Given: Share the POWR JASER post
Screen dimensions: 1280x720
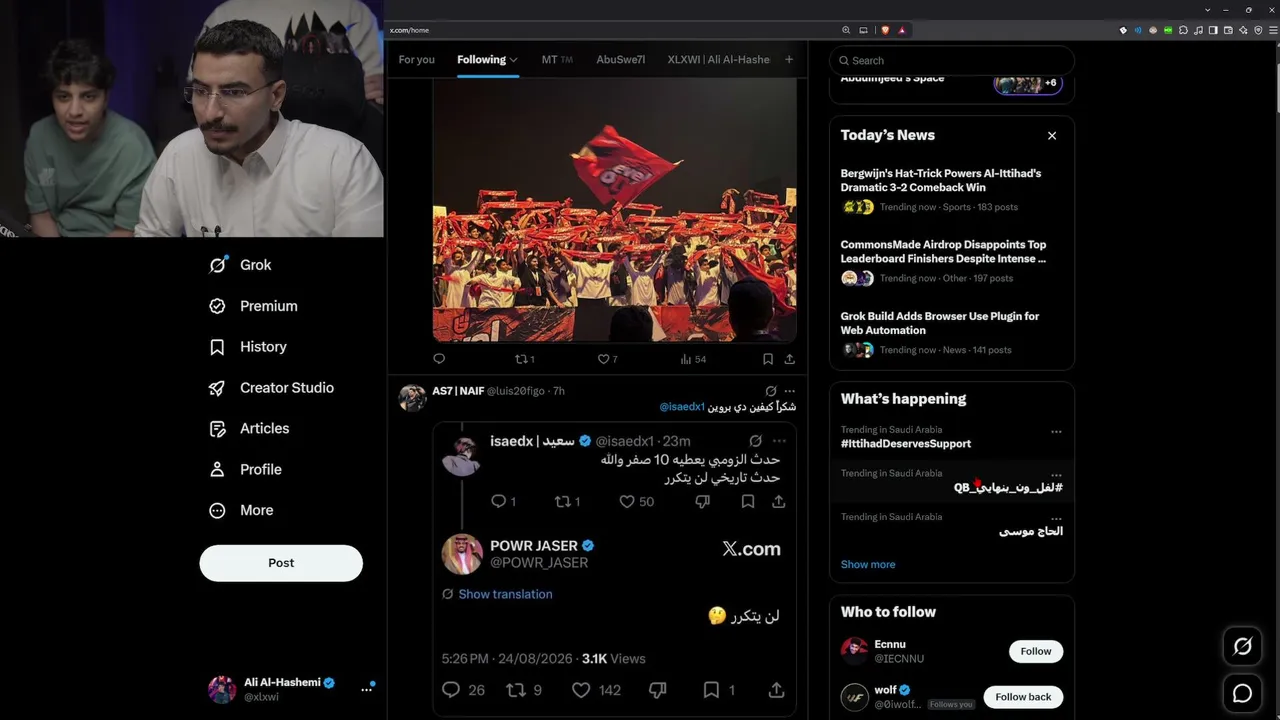Looking at the screenshot, I should [776, 690].
